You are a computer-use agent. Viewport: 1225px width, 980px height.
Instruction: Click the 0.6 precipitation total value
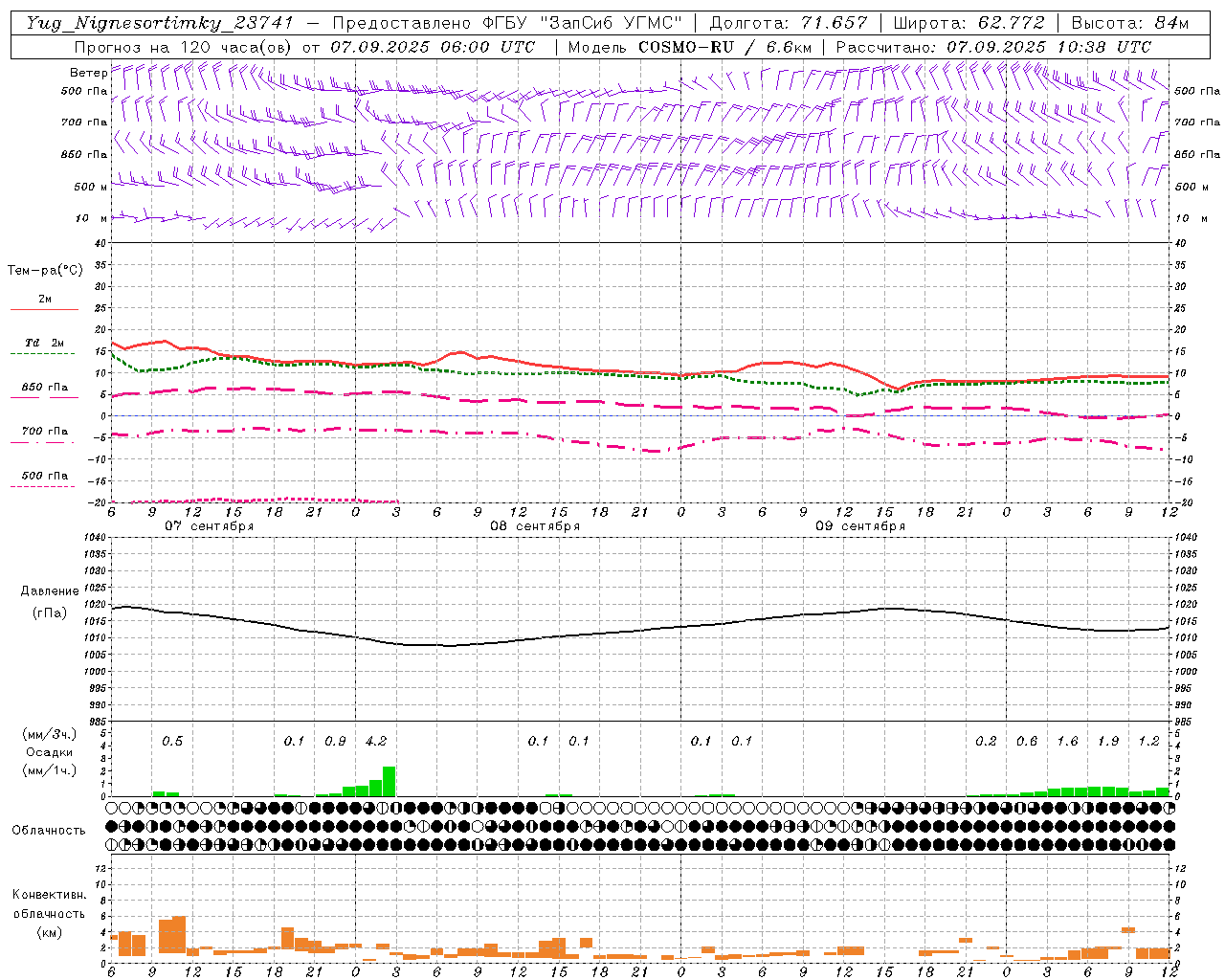pyautogui.click(x=1027, y=741)
